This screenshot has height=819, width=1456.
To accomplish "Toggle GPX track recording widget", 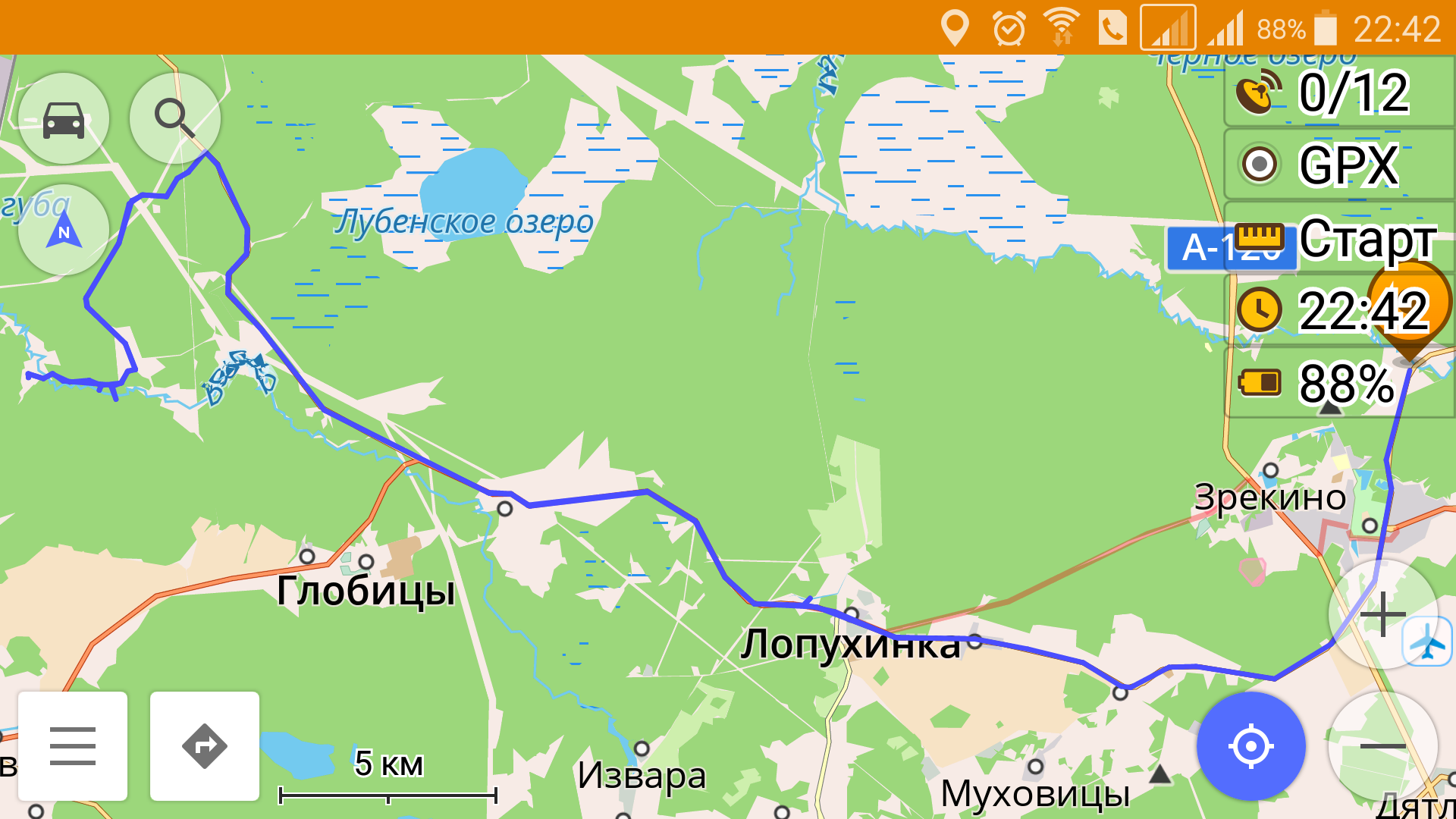I will click(x=1340, y=164).
